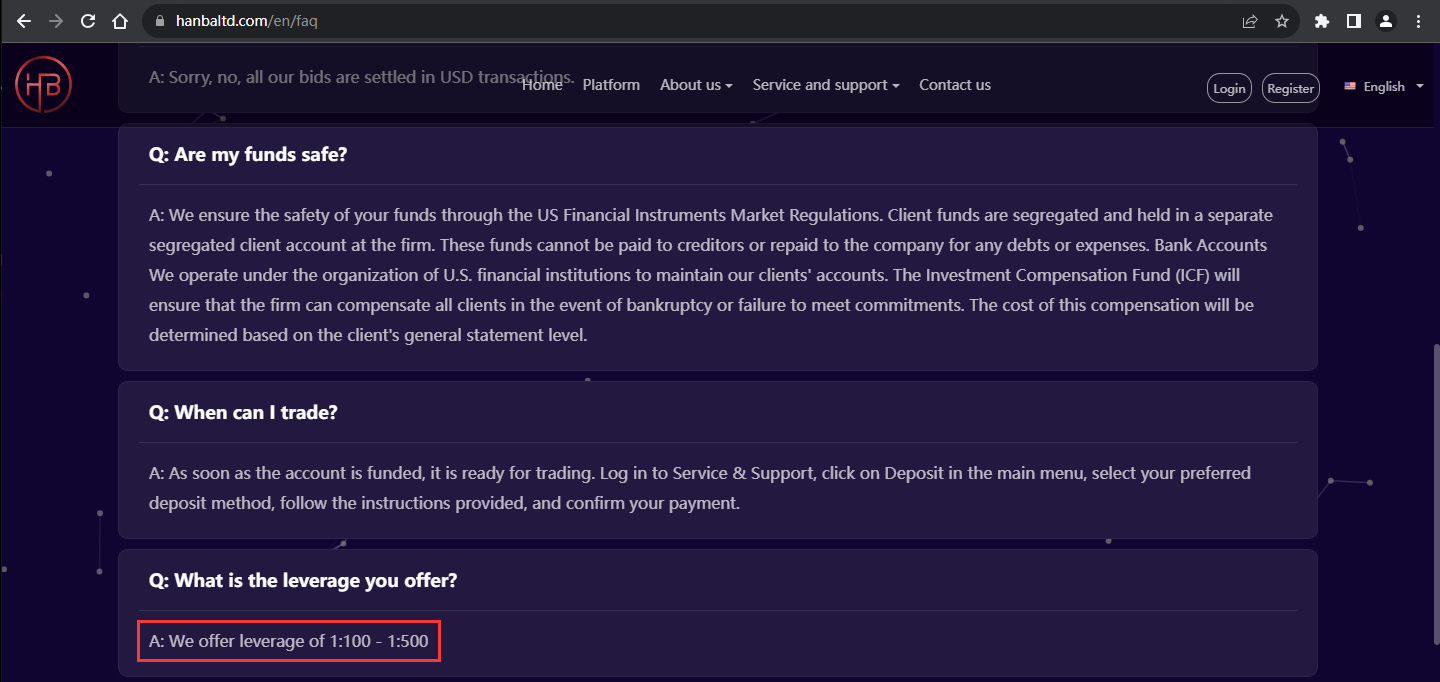Bookmark this page with star icon
This screenshot has width=1440, height=682.
click(1282, 21)
